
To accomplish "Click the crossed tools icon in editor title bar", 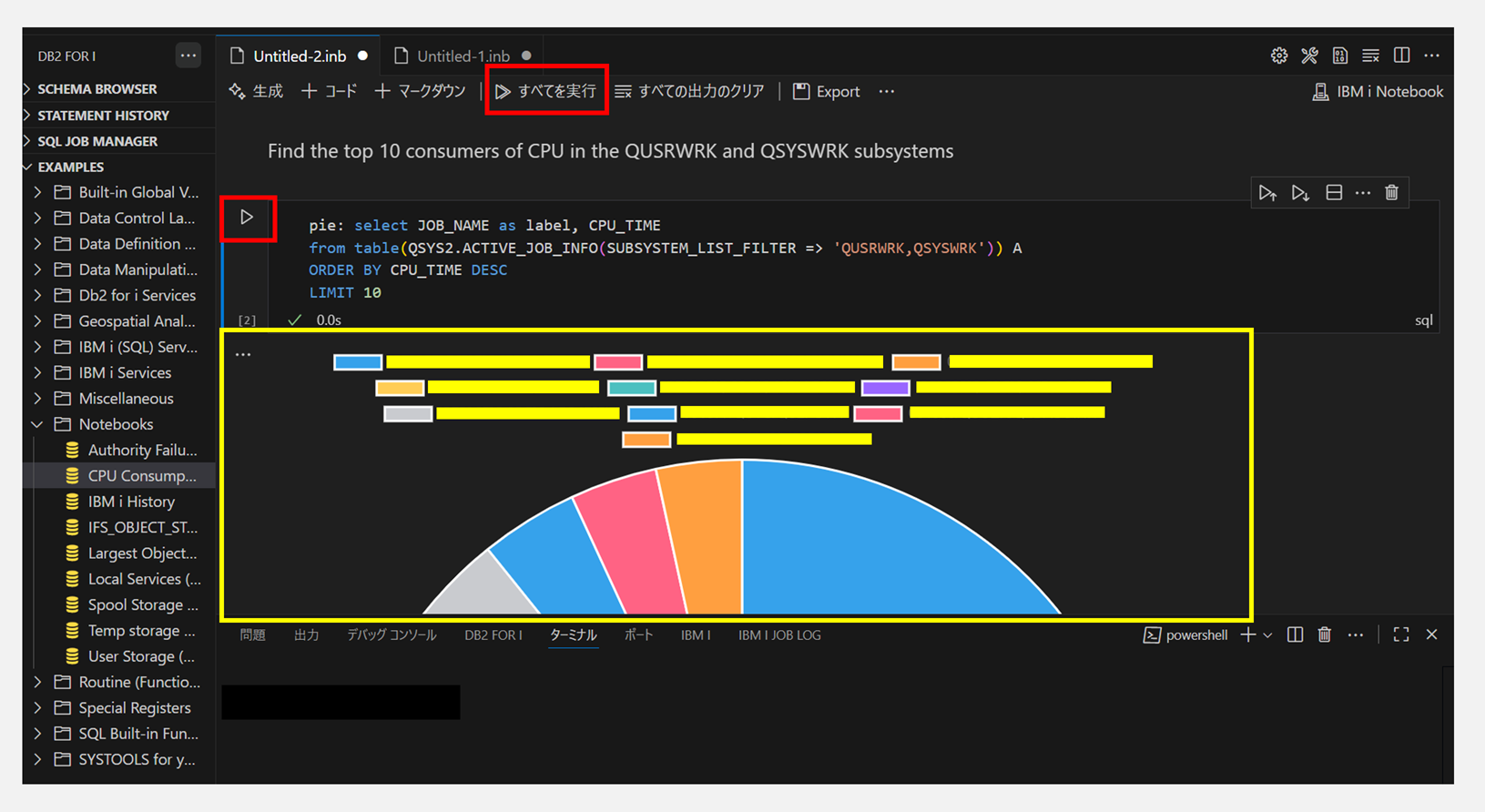I will (x=1309, y=56).
